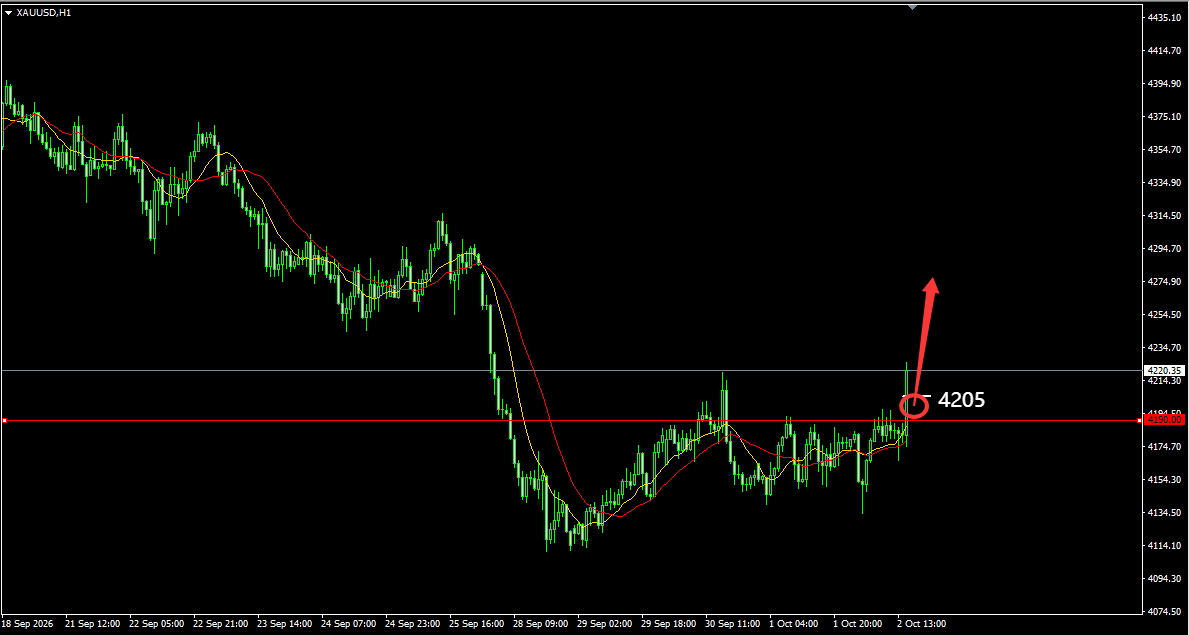The width and height of the screenshot is (1189, 635).
Task: Click the 4154.30 price axis label
Action: click(x=1165, y=479)
